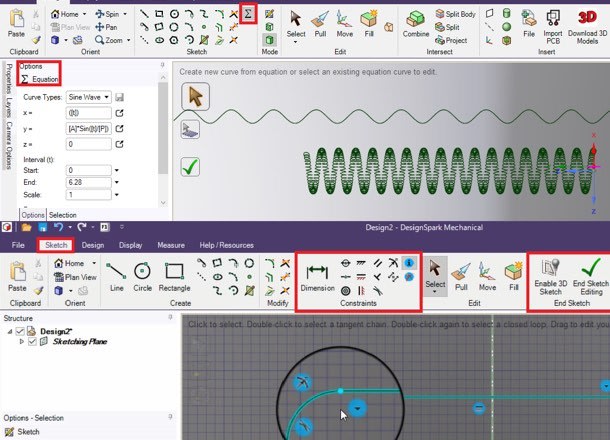Open the Combine tool in the Intersect group
The height and width of the screenshot is (440, 610).
pos(416,24)
